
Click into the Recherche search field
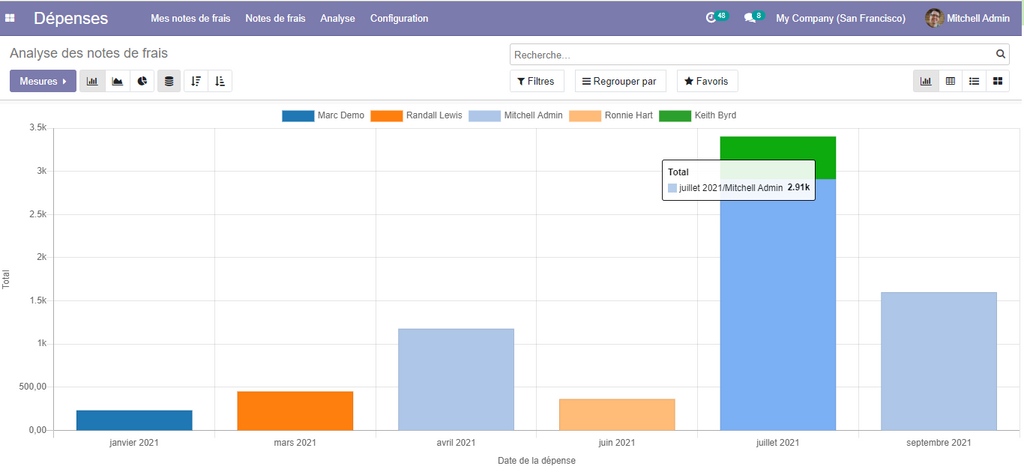(750, 54)
